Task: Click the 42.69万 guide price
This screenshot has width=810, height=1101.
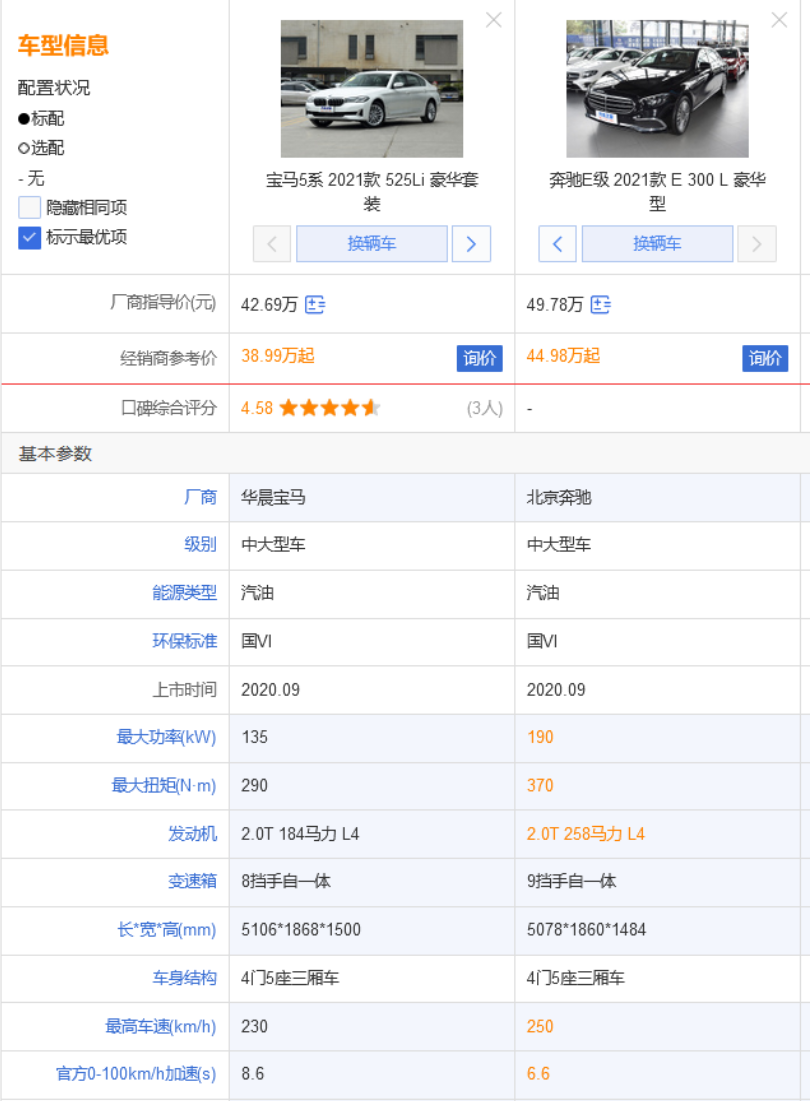Action: pyautogui.click(x=270, y=305)
